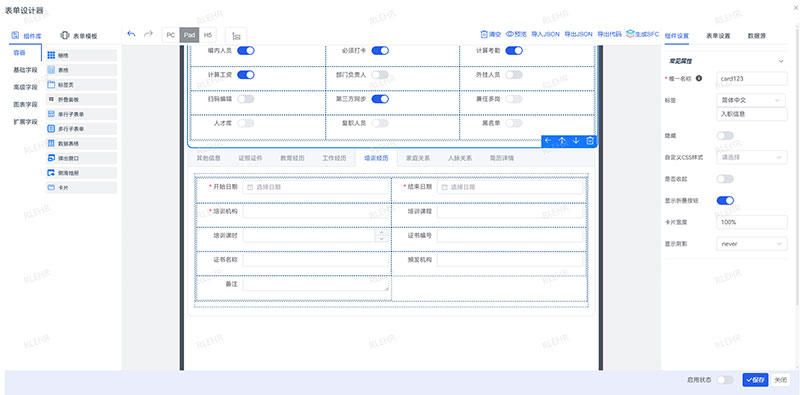Toggle the 计算工资 switch
Viewport: 800px width, 395px height.
[246, 75]
